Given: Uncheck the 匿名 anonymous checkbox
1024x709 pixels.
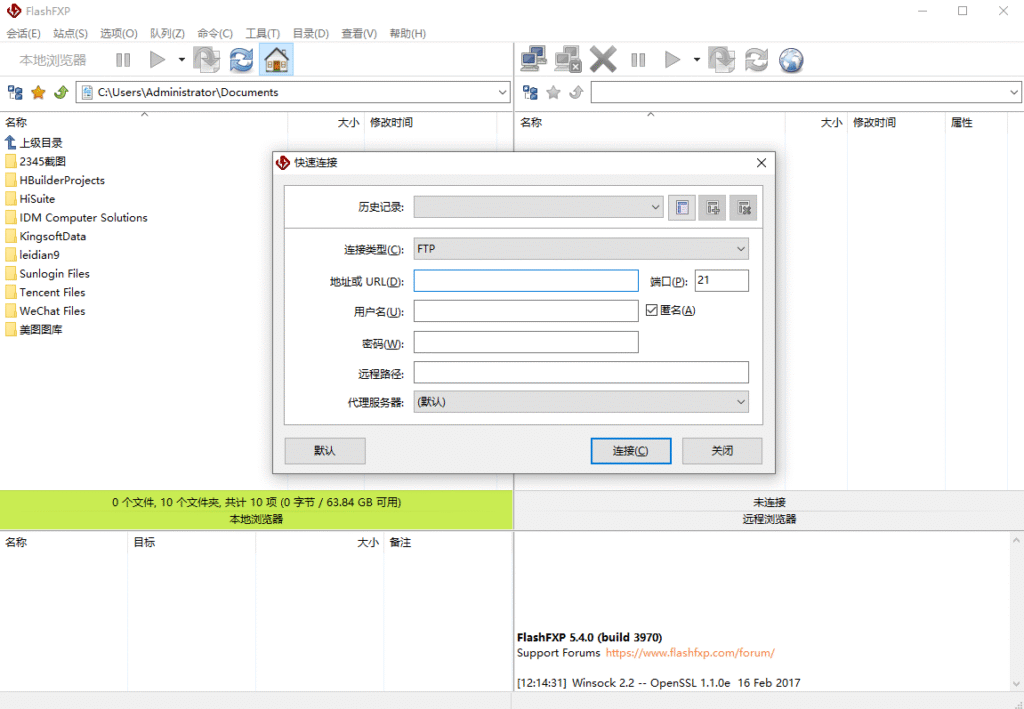Looking at the screenshot, I should tap(652, 310).
